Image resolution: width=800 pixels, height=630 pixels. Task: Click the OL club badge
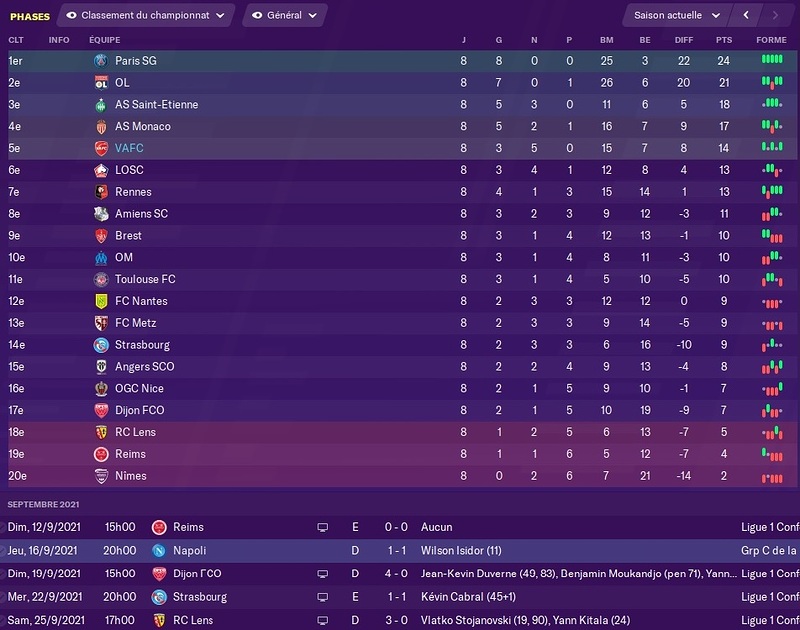click(100, 81)
